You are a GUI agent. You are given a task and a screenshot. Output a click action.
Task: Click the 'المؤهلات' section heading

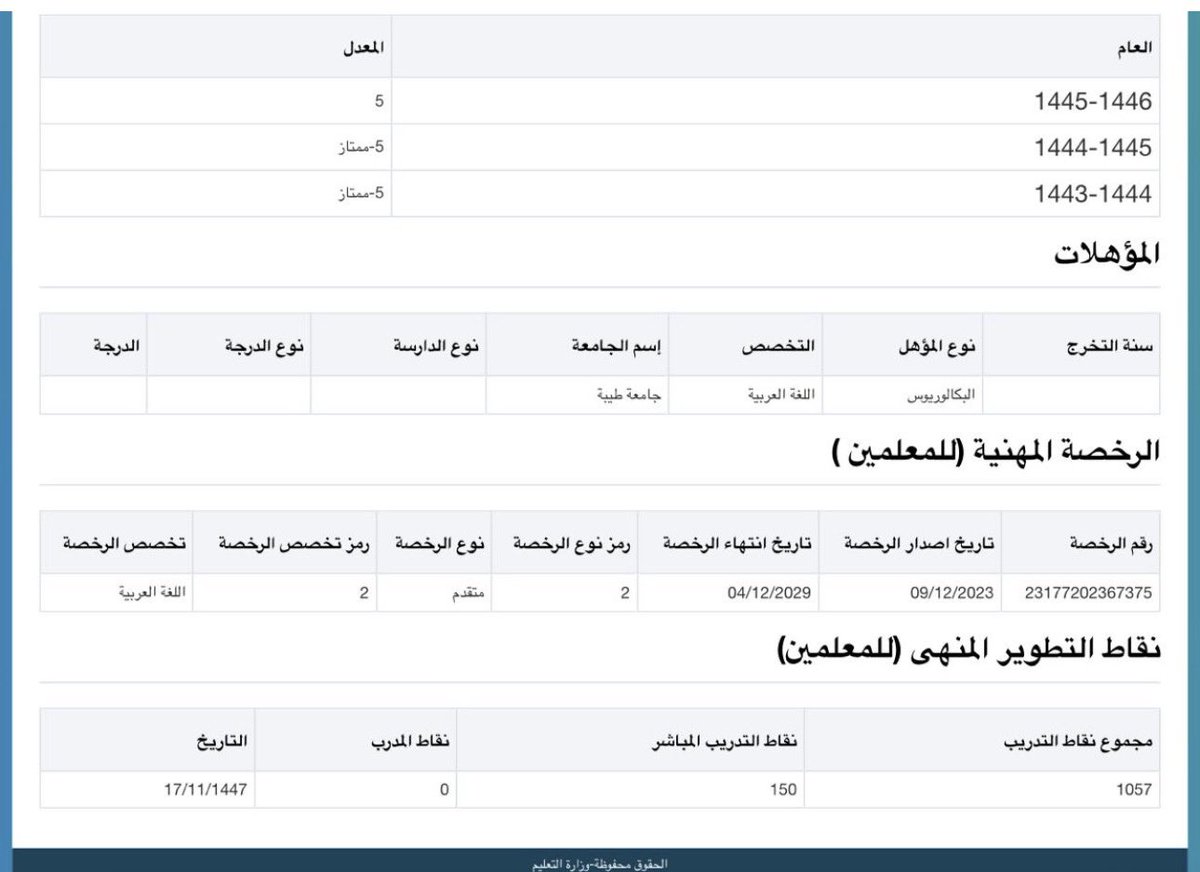pos(1107,254)
